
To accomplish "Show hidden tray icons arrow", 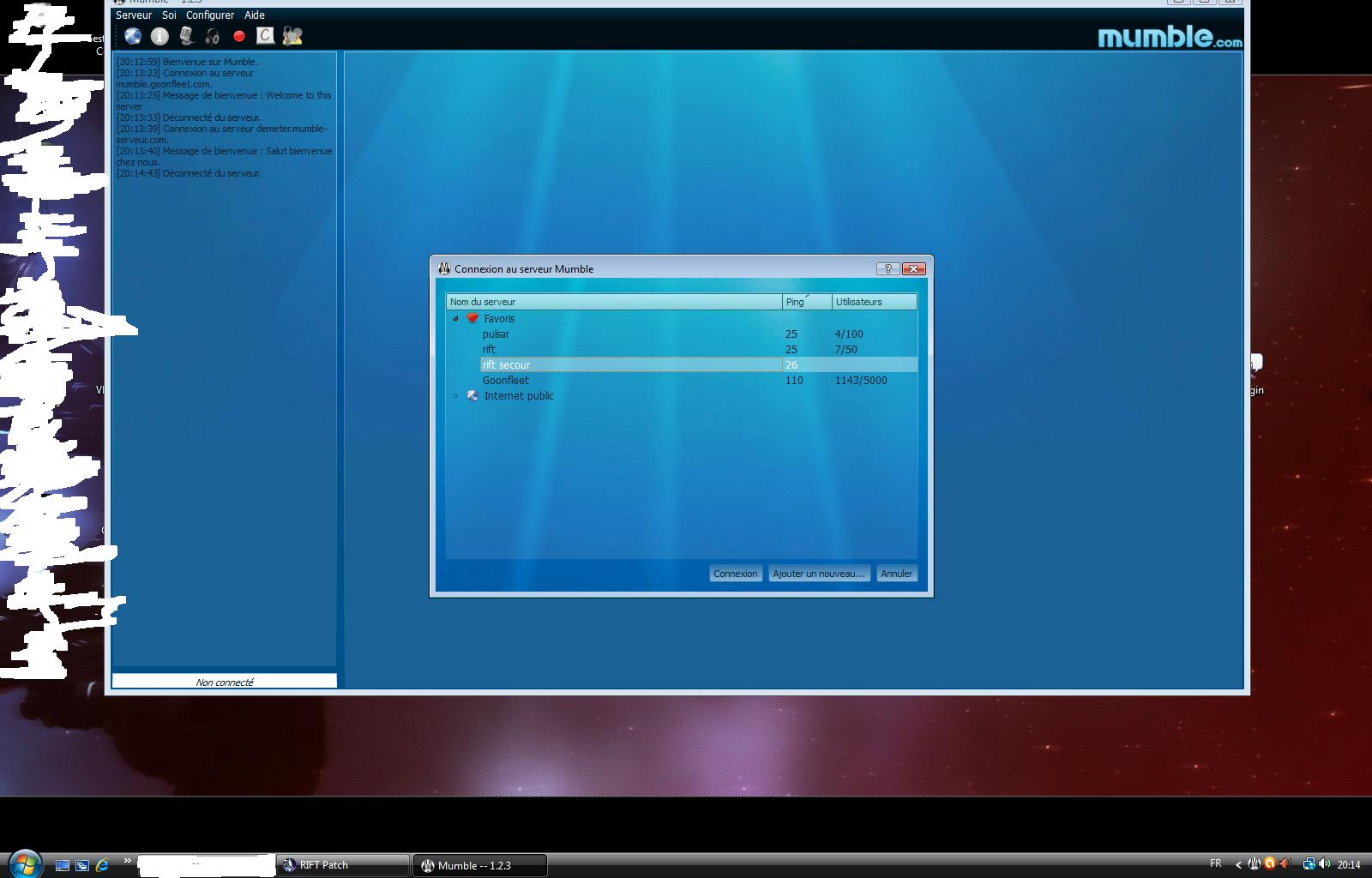I will [x=1238, y=864].
